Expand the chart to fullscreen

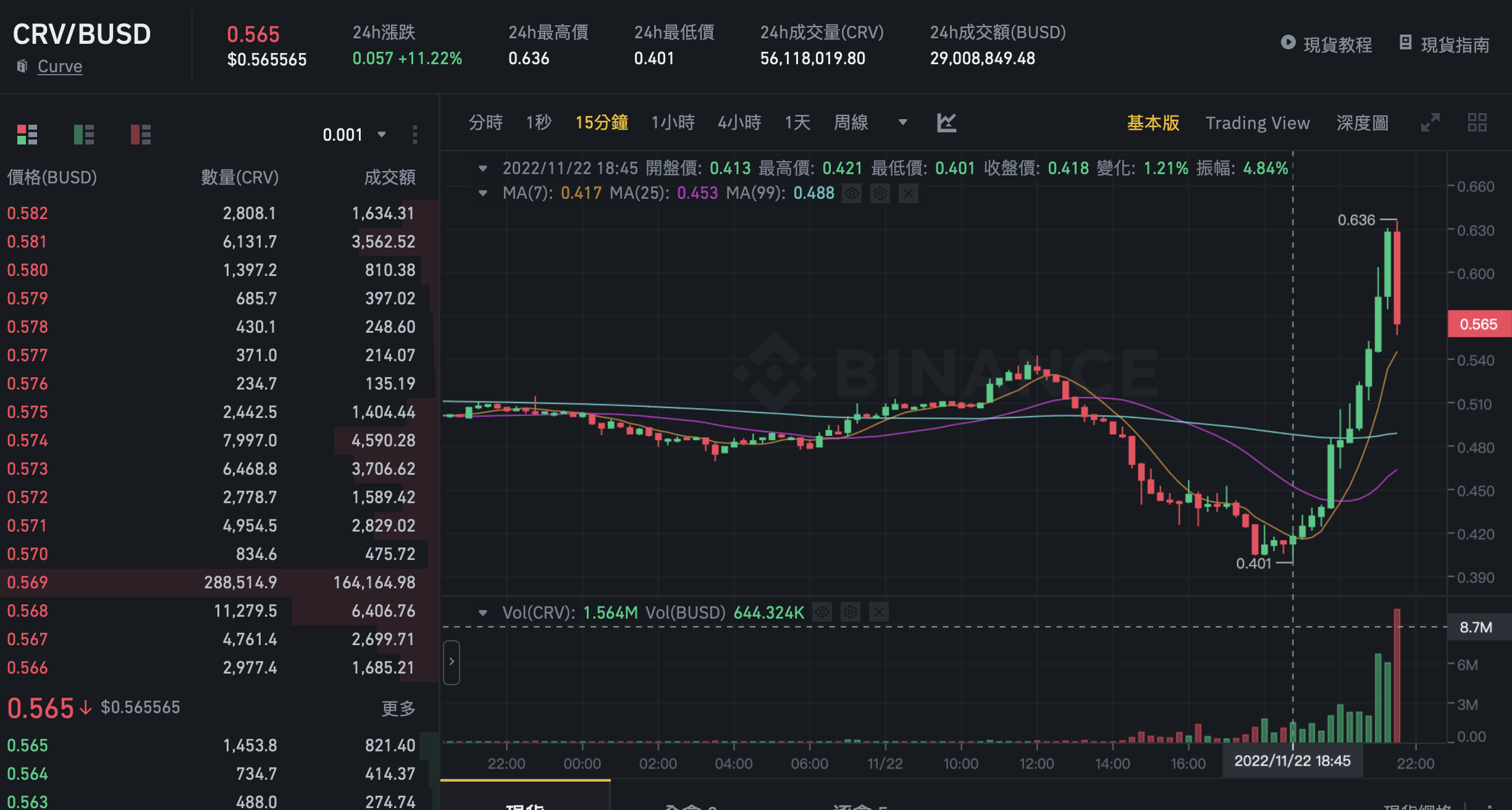pos(1430,123)
